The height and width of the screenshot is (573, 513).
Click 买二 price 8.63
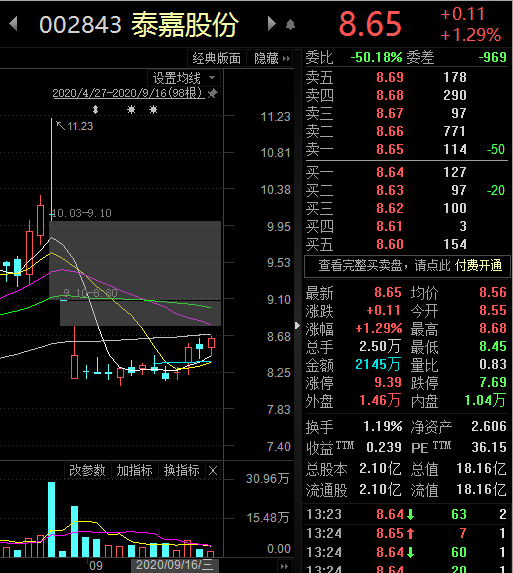(390, 190)
